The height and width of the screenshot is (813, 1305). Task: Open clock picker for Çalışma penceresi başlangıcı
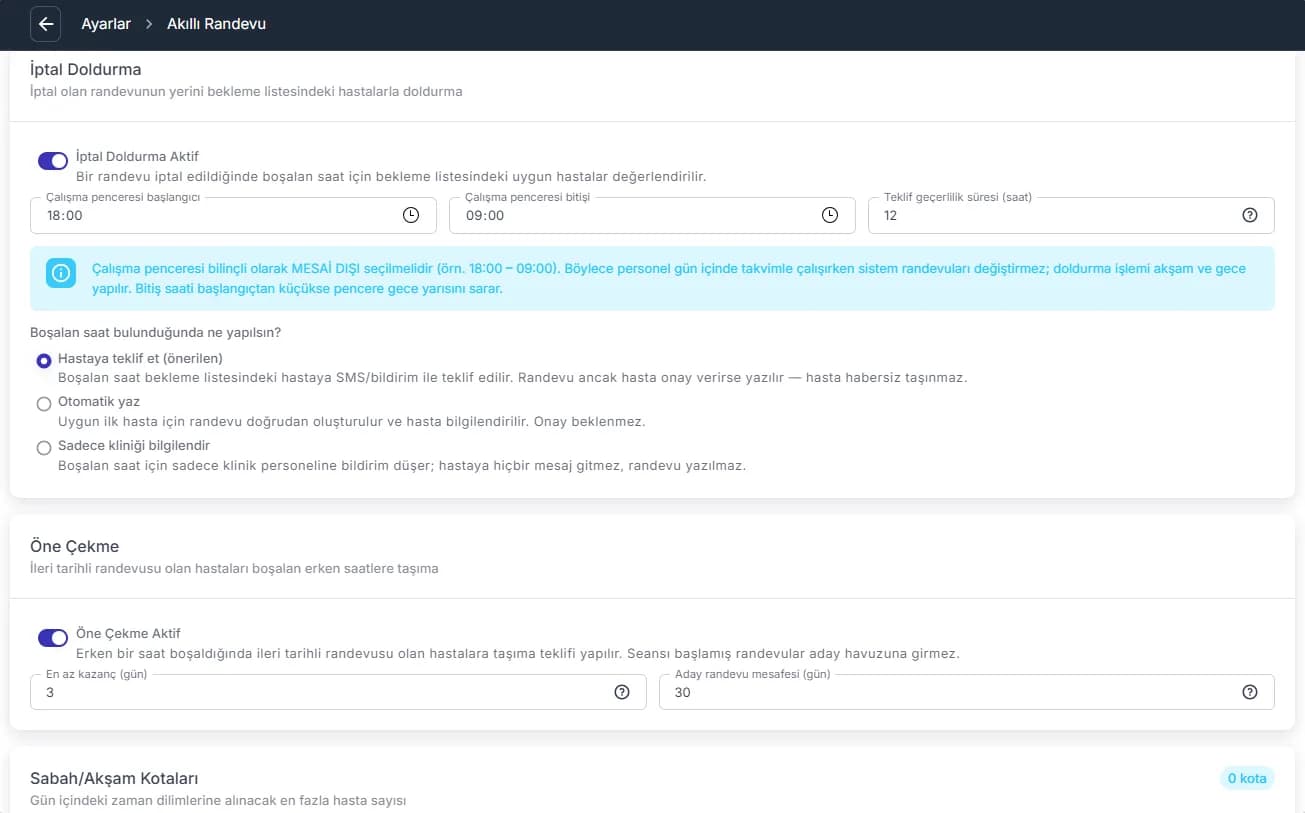click(411, 215)
